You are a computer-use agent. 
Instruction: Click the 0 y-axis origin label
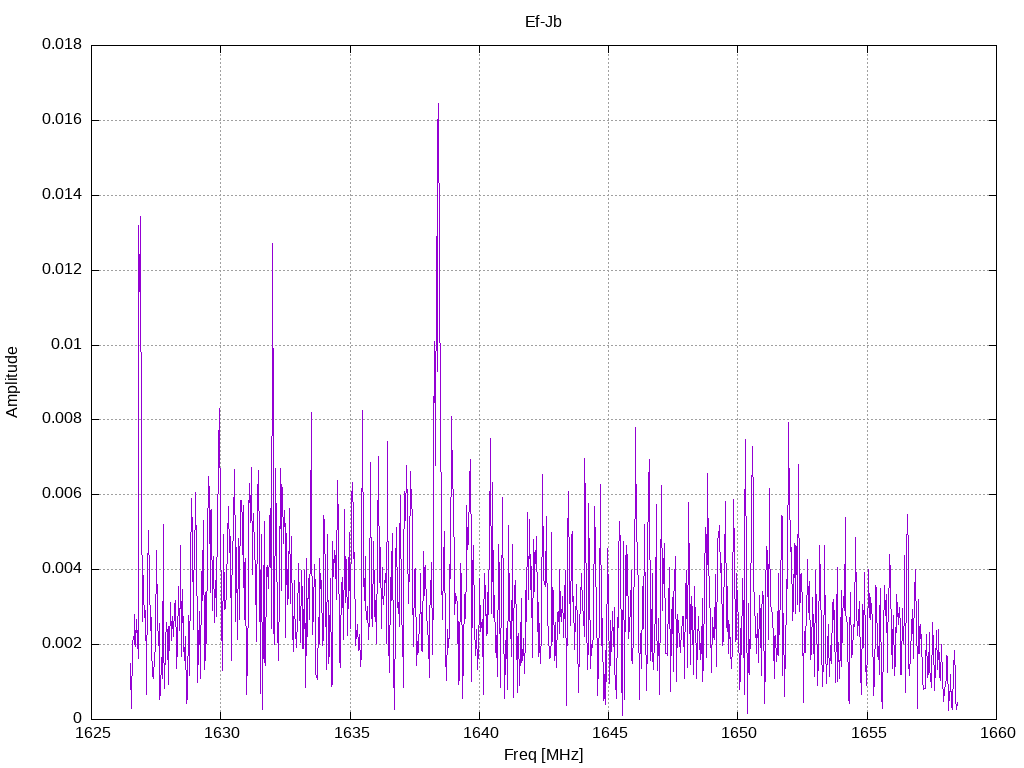(x=77, y=718)
